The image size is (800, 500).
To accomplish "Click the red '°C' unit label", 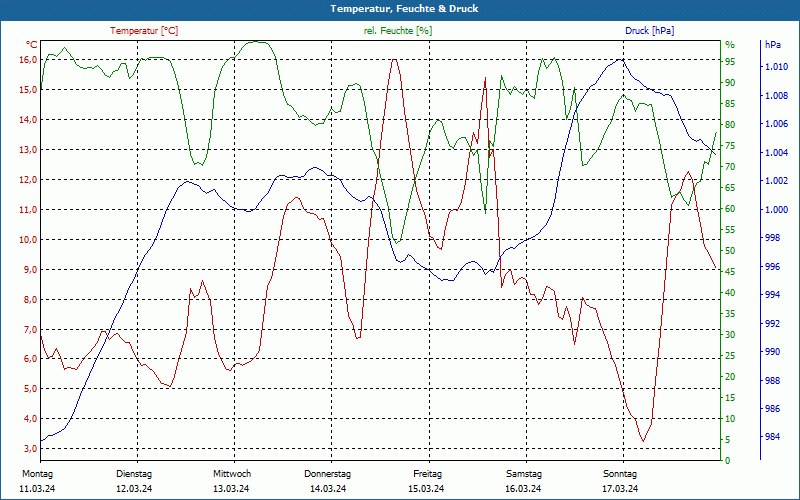I will pyautogui.click(x=31, y=45).
